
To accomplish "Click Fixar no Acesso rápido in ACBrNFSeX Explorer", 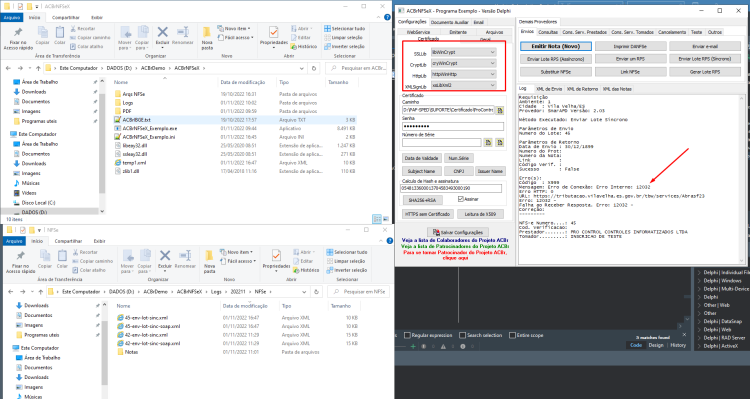I will coord(18,38).
